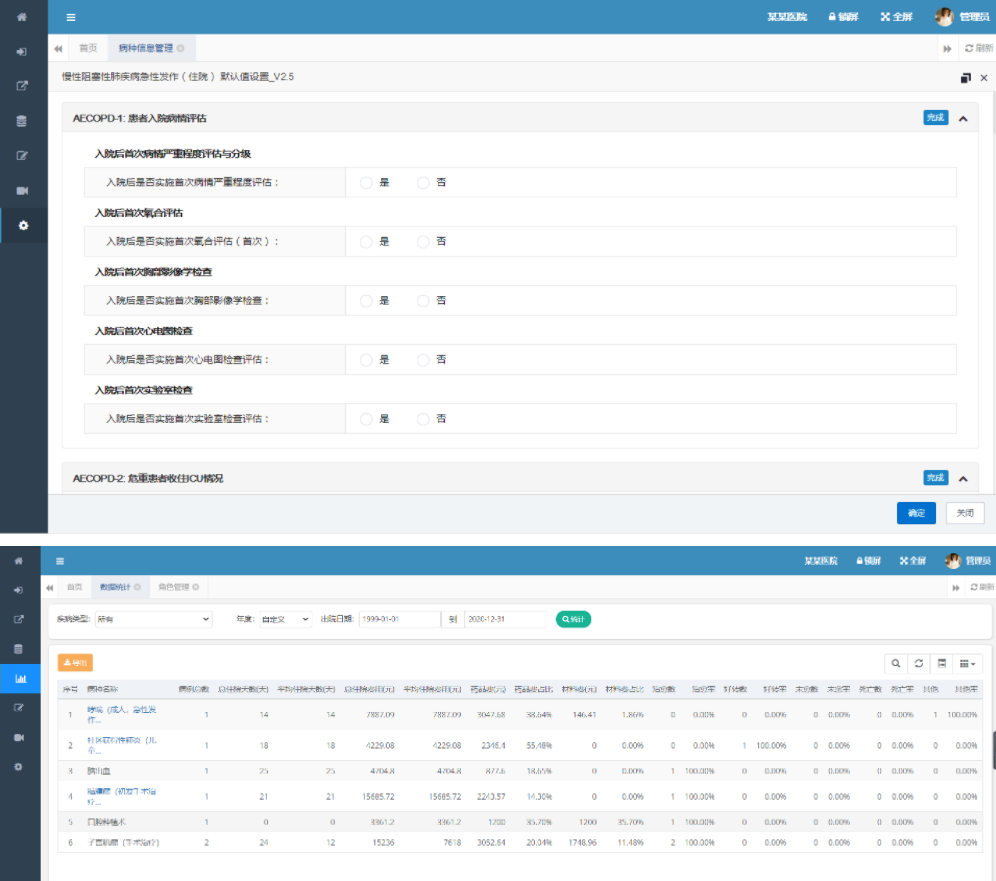Click 完成 button in AECOPD-2 header
Screen dimensions: 996x881
point(935,478)
